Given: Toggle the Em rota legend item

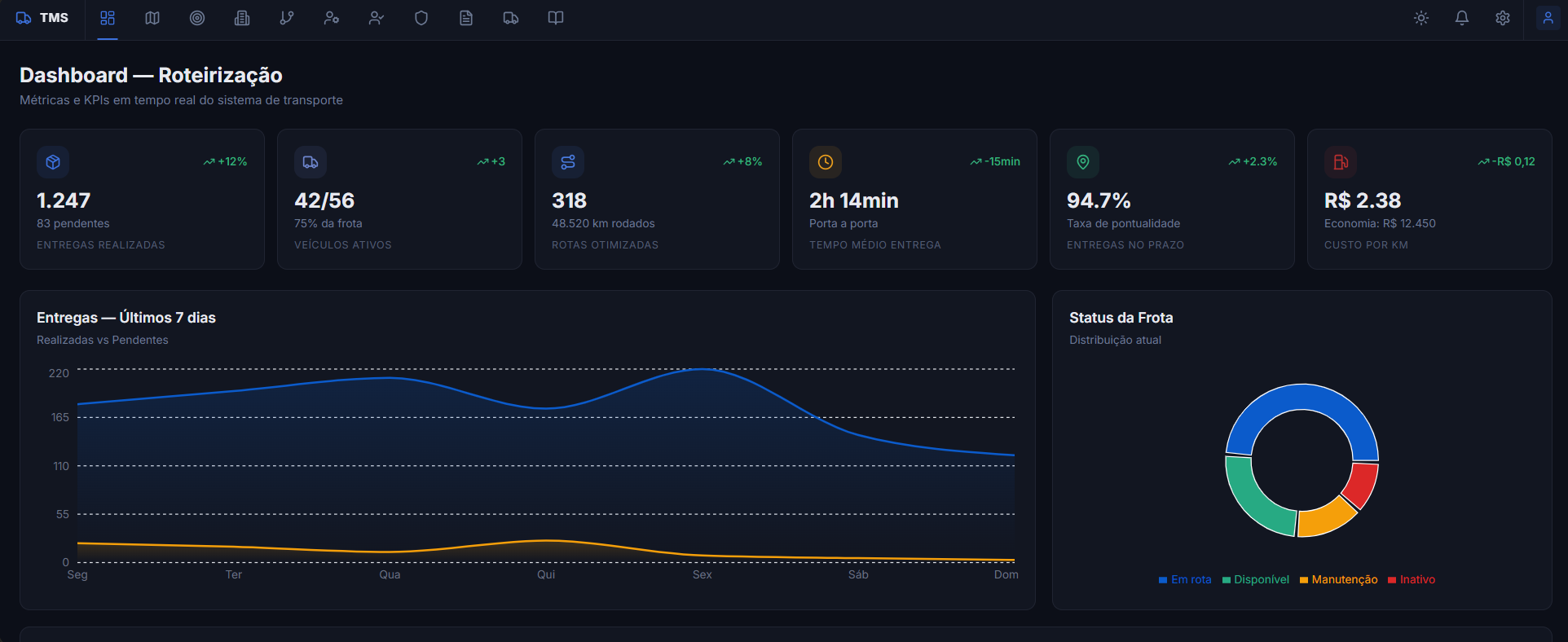Looking at the screenshot, I should (1185, 580).
